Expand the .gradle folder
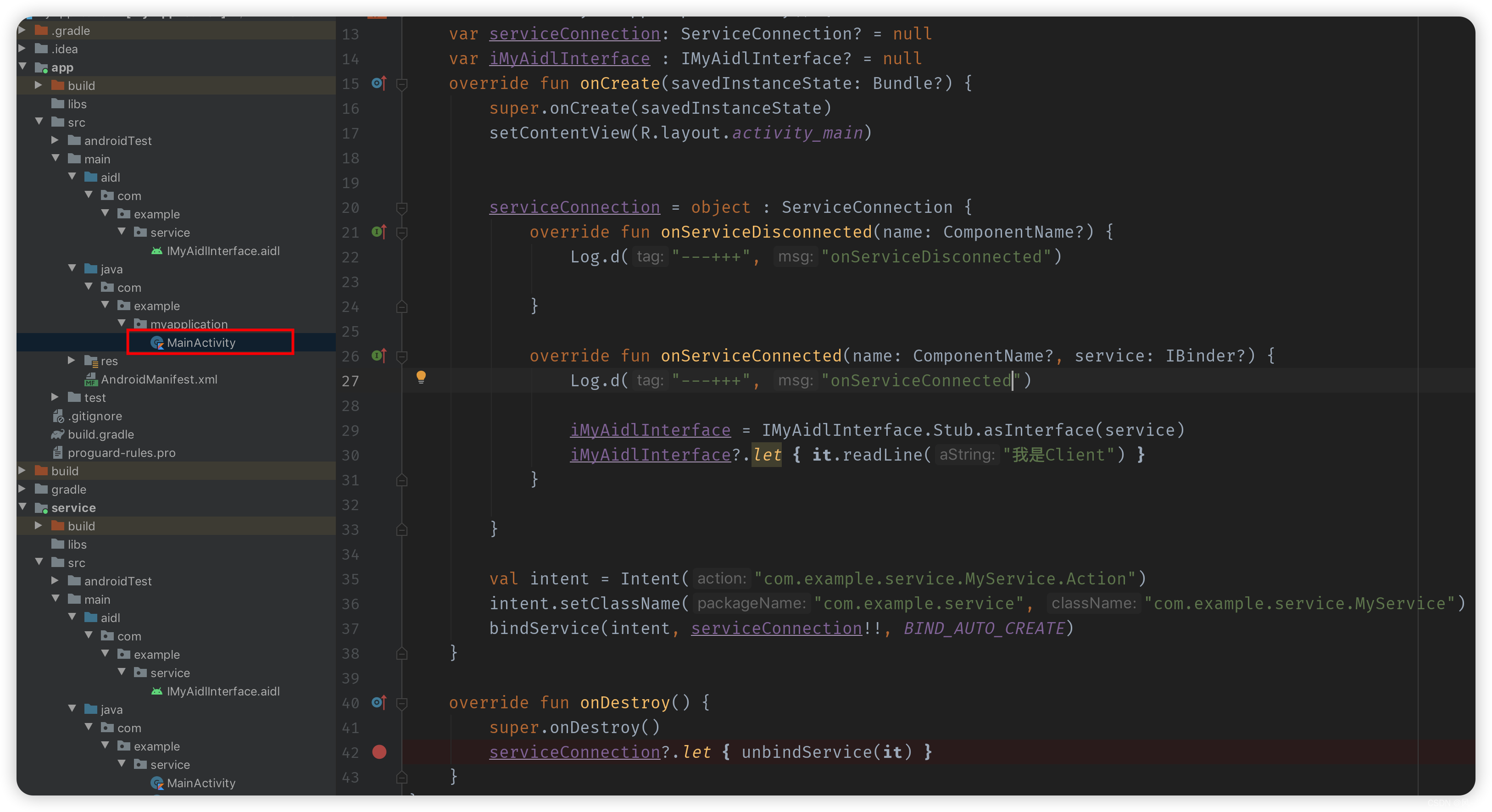 pyautogui.click(x=22, y=30)
